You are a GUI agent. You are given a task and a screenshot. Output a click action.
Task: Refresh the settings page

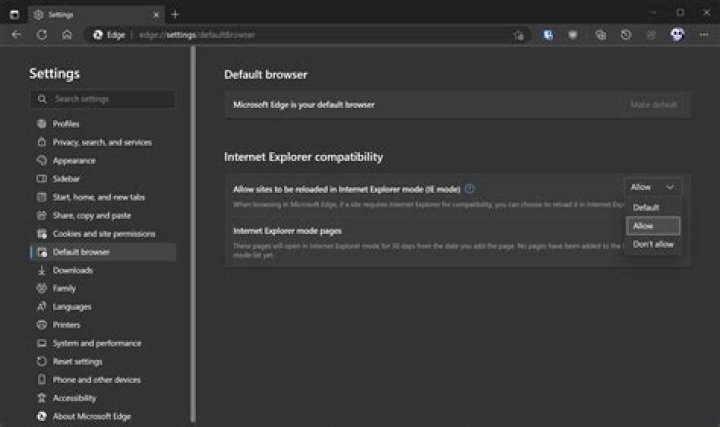[x=42, y=34]
